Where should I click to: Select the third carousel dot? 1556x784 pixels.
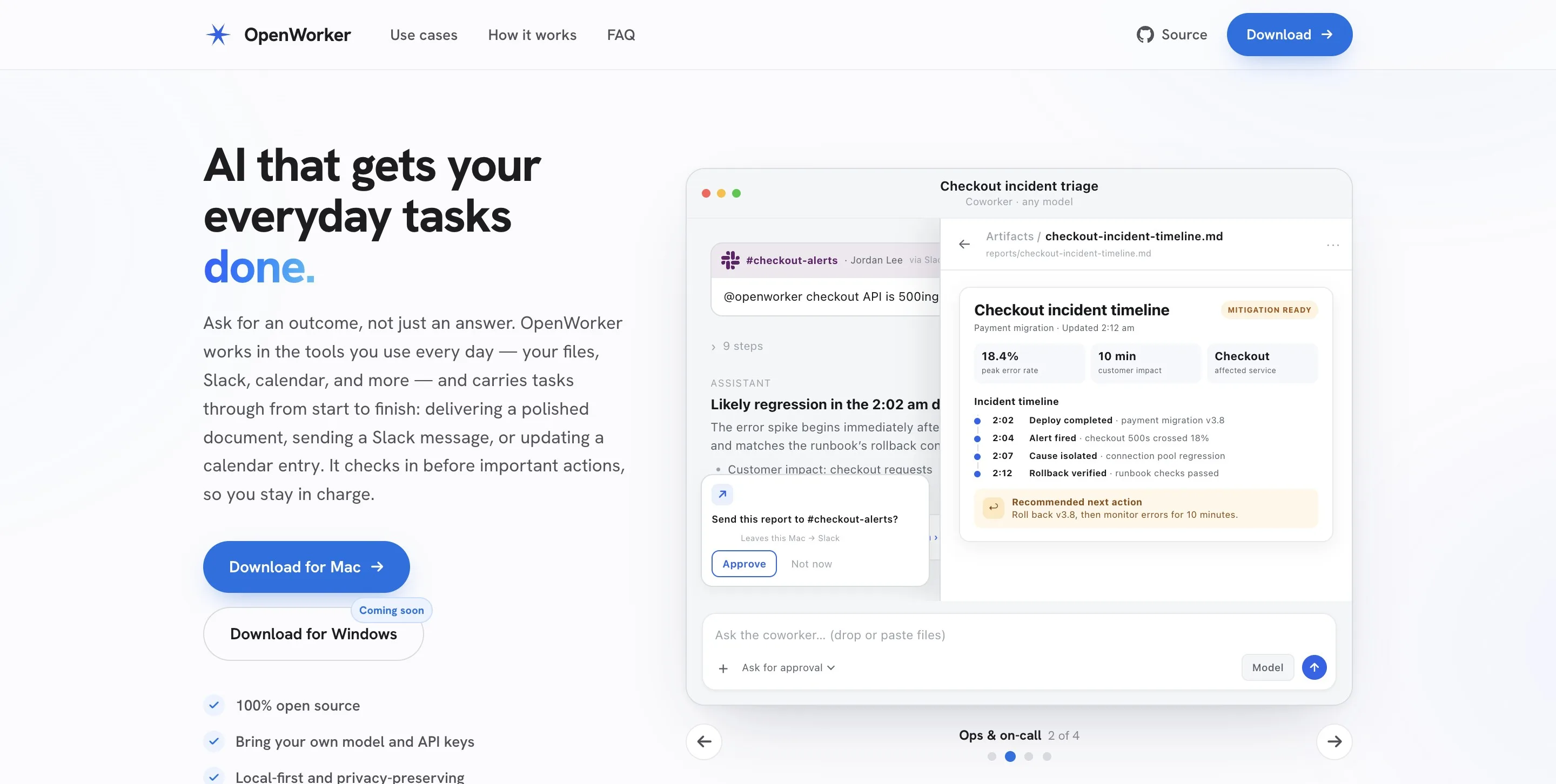1029,756
